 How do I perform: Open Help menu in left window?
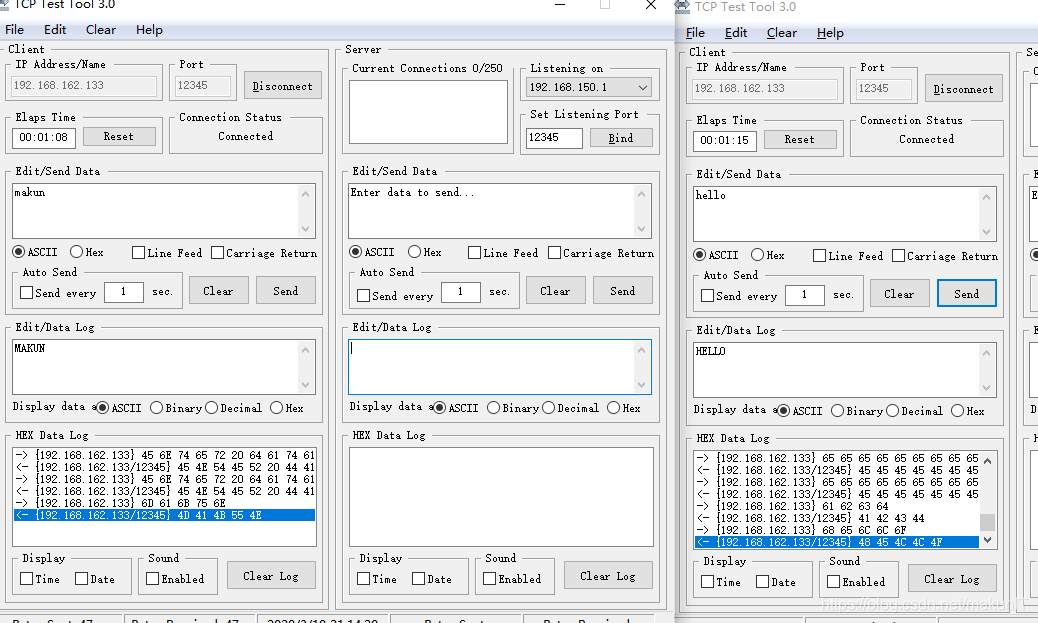[x=149, y=30]
